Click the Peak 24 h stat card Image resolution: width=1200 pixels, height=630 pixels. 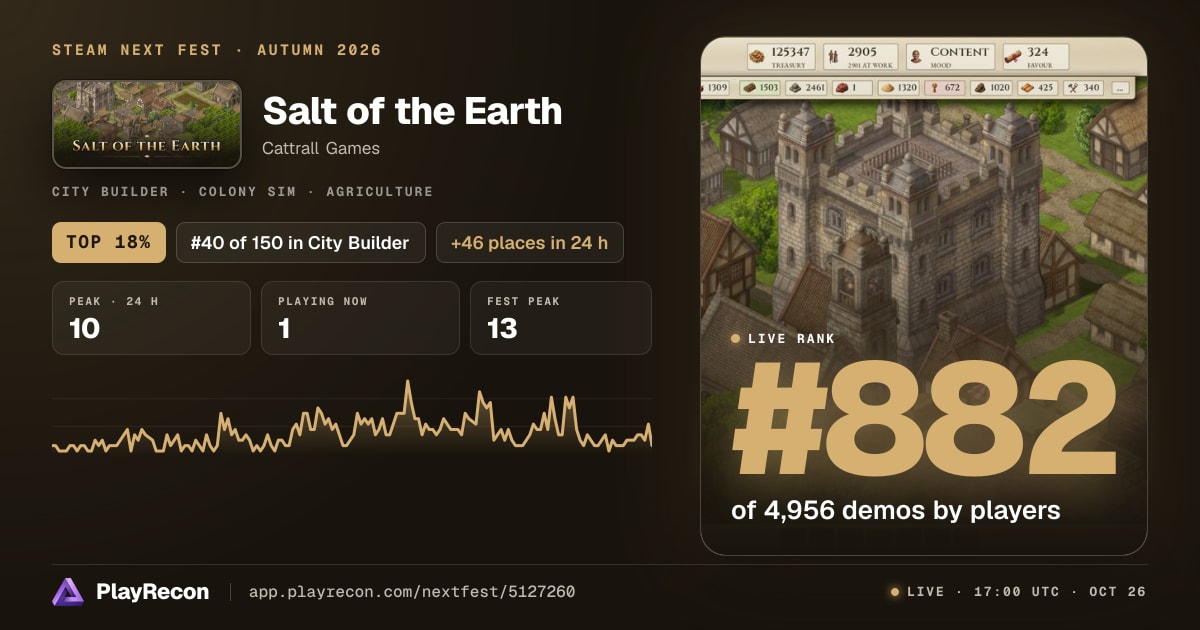click(x=151, y=318)
